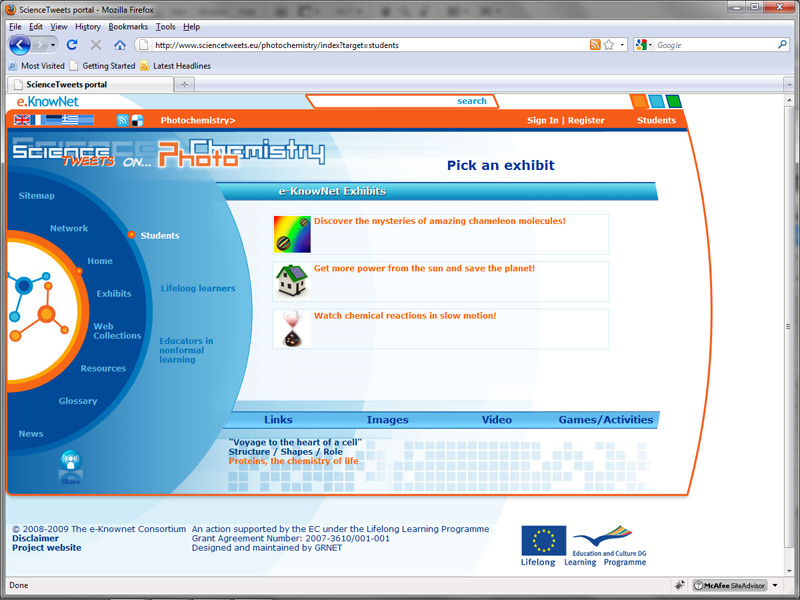This screenshot has height=600, width=800.
Task: Click the Most Visited bookmarks item
Action: click(x=37, y=66)
